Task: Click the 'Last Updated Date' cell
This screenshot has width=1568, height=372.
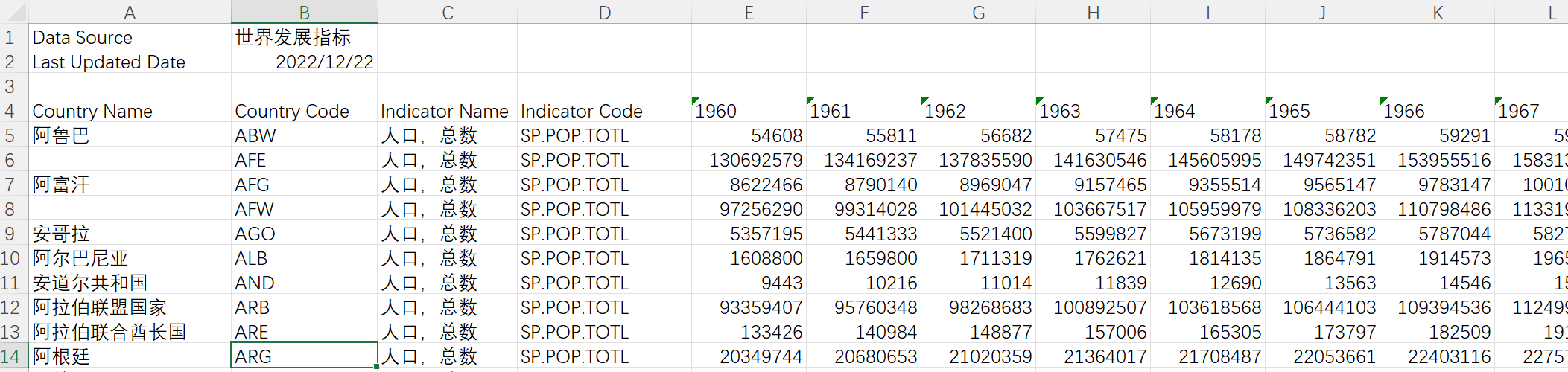Action: tap(130, 62)
